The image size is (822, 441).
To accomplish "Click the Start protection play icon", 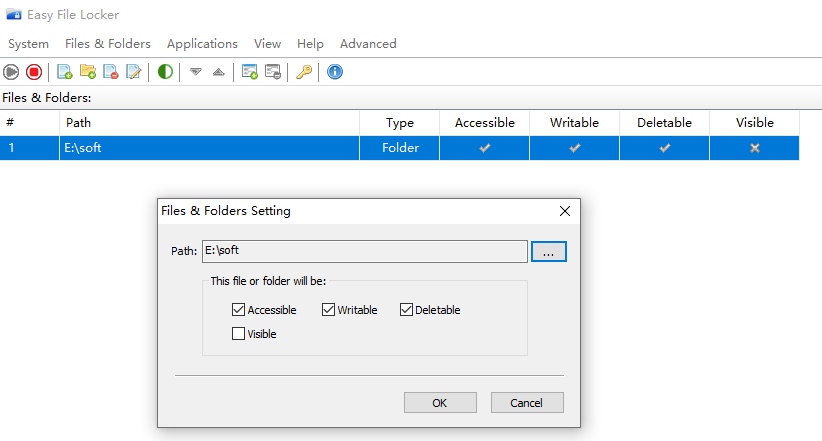I will pos(12,72).
